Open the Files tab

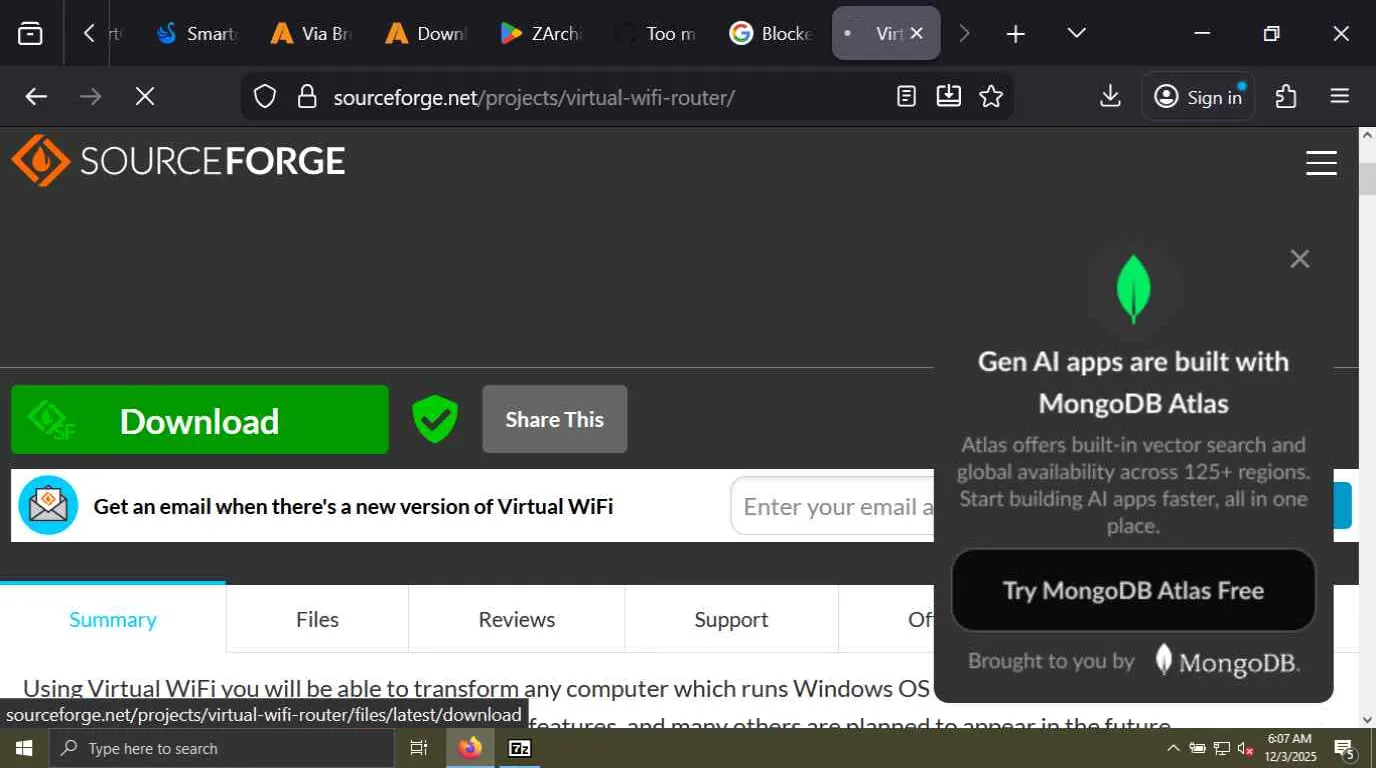(317, 619)
